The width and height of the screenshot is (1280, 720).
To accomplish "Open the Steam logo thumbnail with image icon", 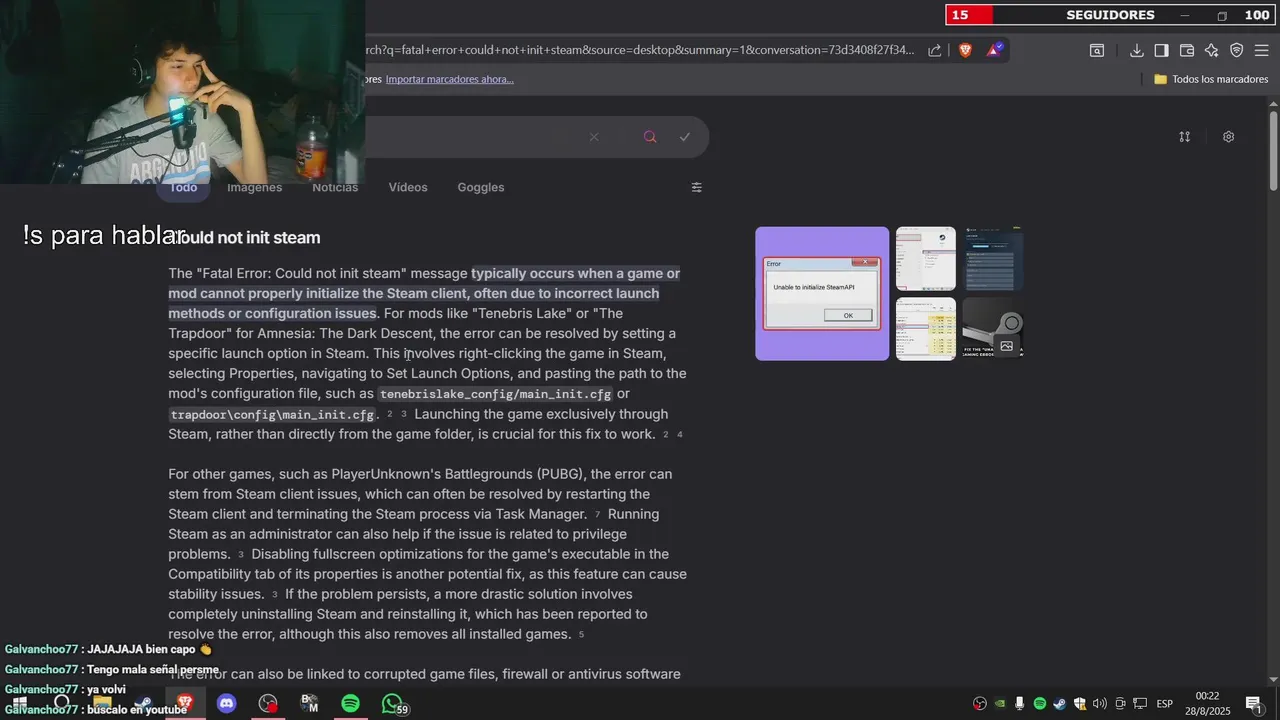I will [993, 329].
